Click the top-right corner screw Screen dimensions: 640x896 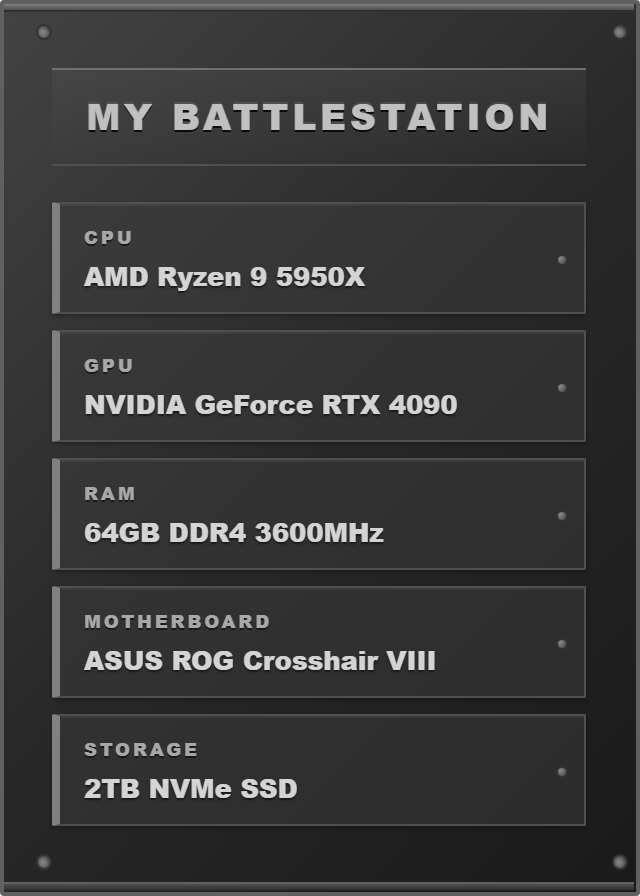[x=619, y=32]
